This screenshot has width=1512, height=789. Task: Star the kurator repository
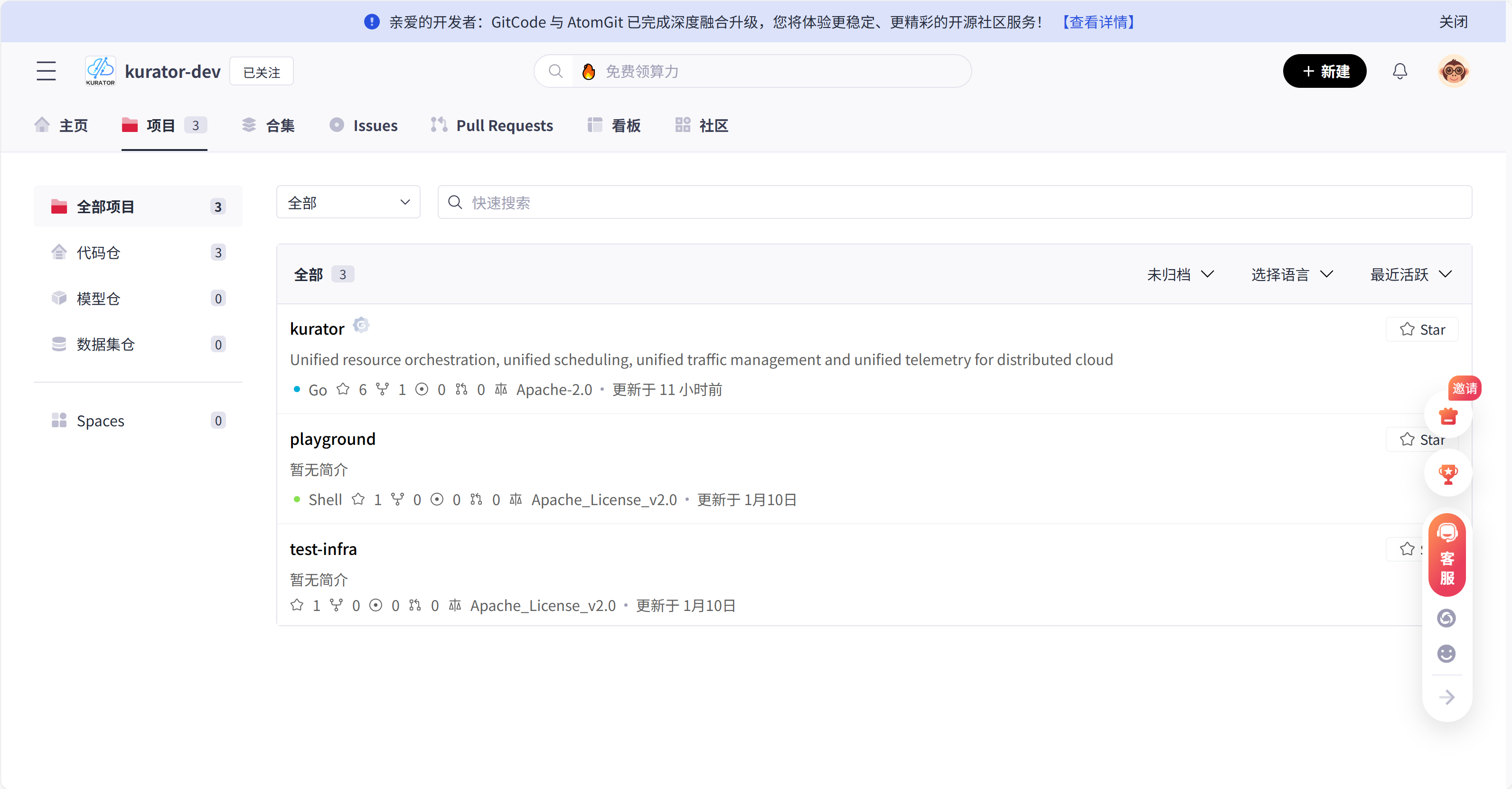1422,329
